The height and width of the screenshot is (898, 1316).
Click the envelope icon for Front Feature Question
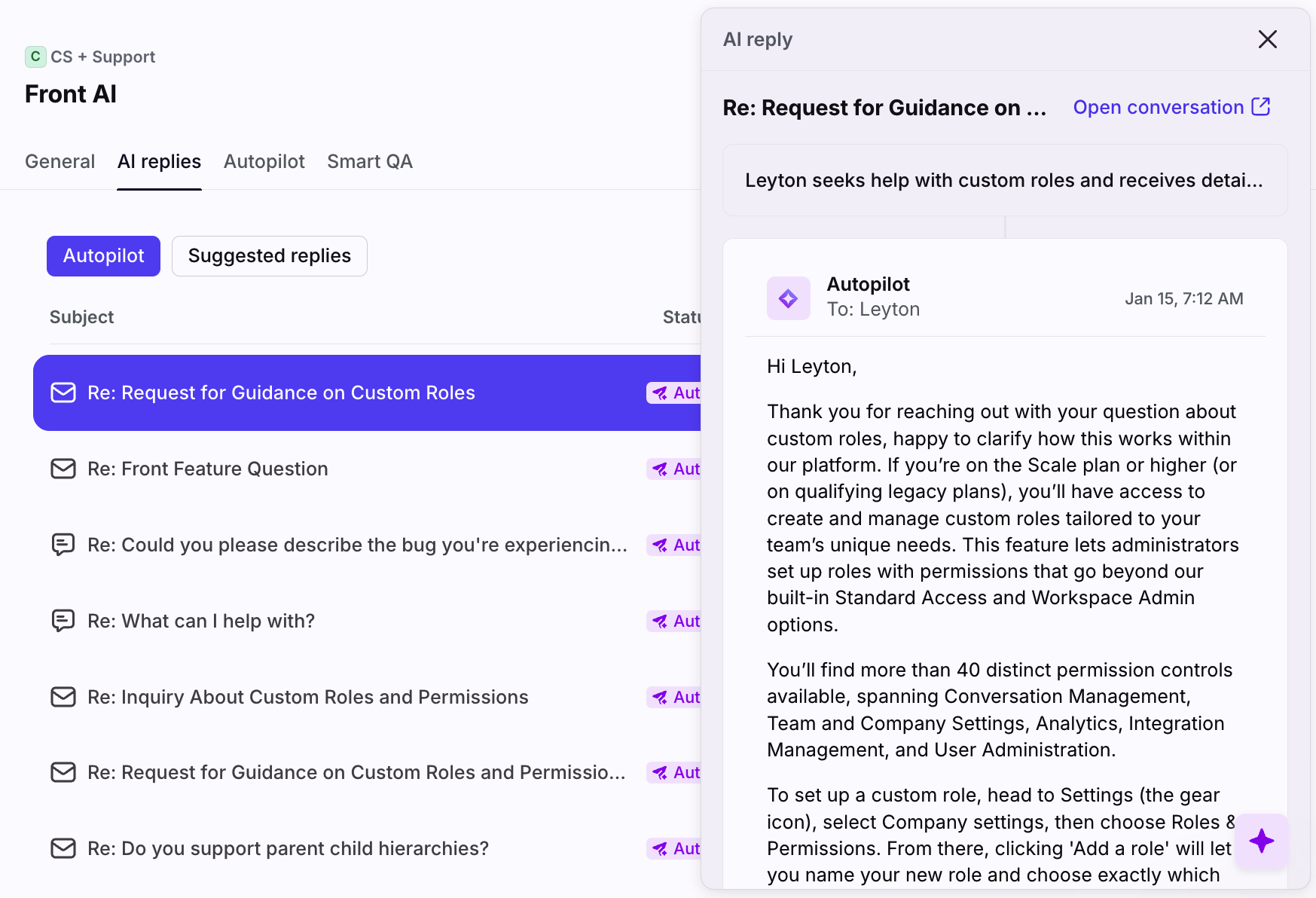point(63,469)
